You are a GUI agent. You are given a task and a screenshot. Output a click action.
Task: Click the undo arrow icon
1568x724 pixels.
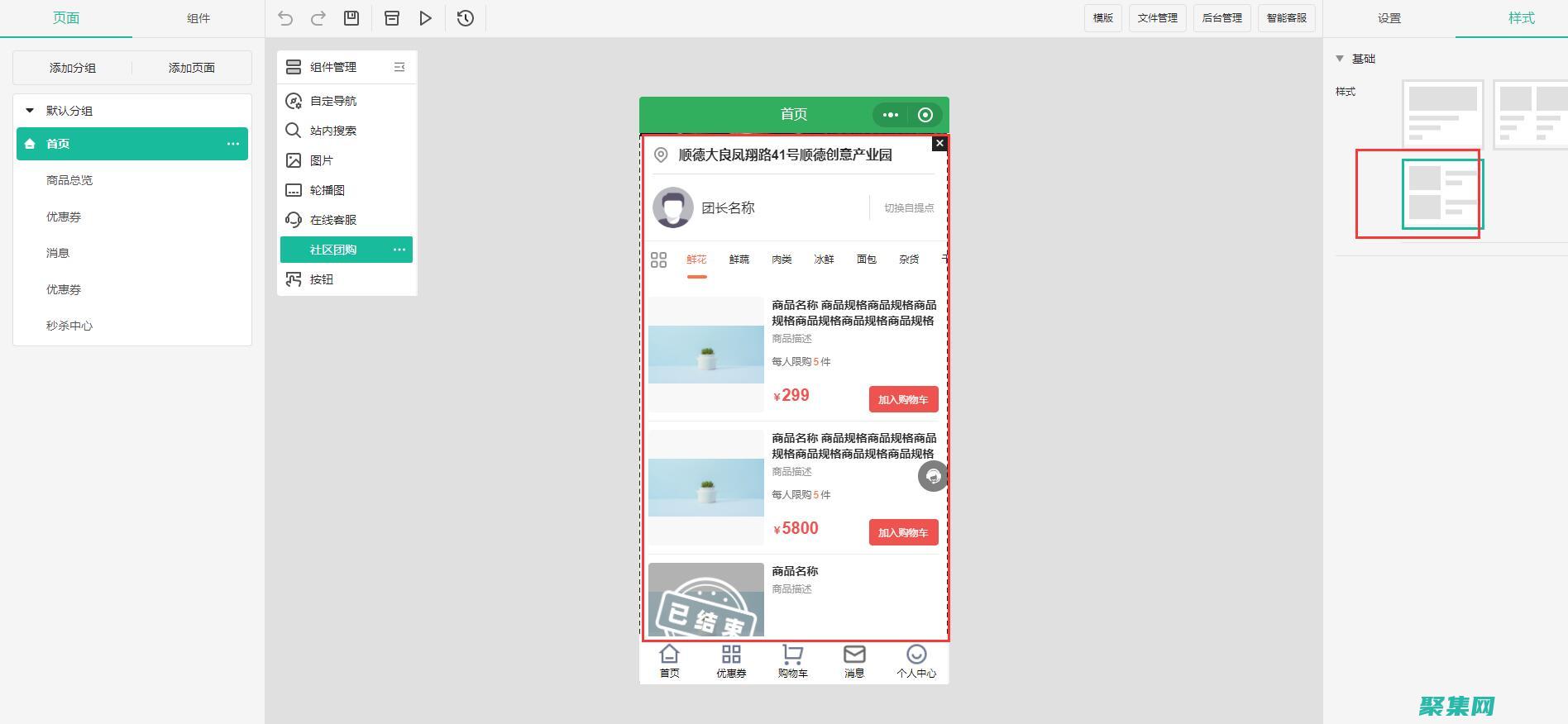click(x=285, y=18)
